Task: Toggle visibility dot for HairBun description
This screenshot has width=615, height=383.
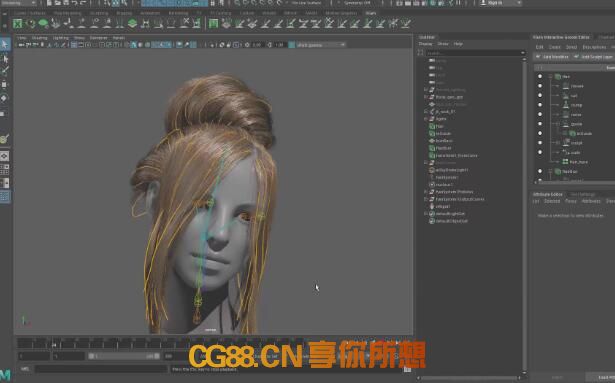Action: tap(540, 171)
